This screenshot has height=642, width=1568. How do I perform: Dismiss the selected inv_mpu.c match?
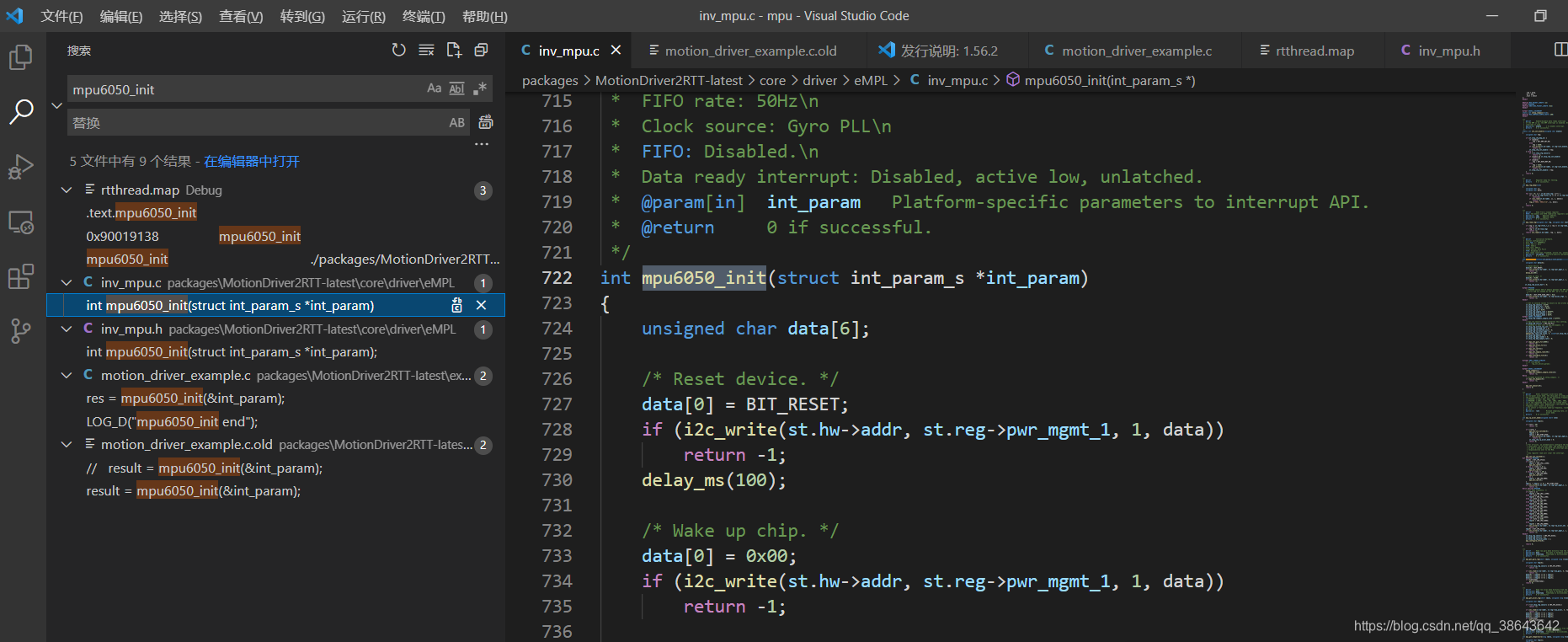[482, 305]
